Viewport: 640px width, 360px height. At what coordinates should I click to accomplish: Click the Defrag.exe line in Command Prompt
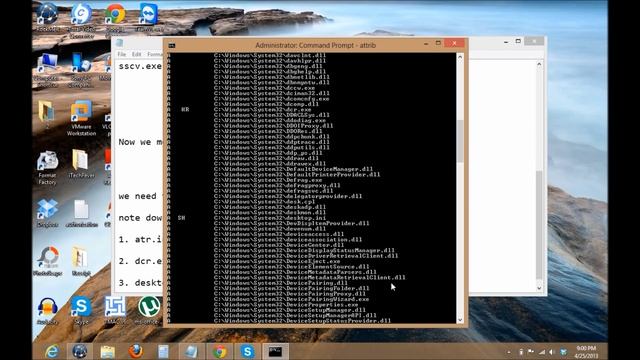tap(268, 180)
